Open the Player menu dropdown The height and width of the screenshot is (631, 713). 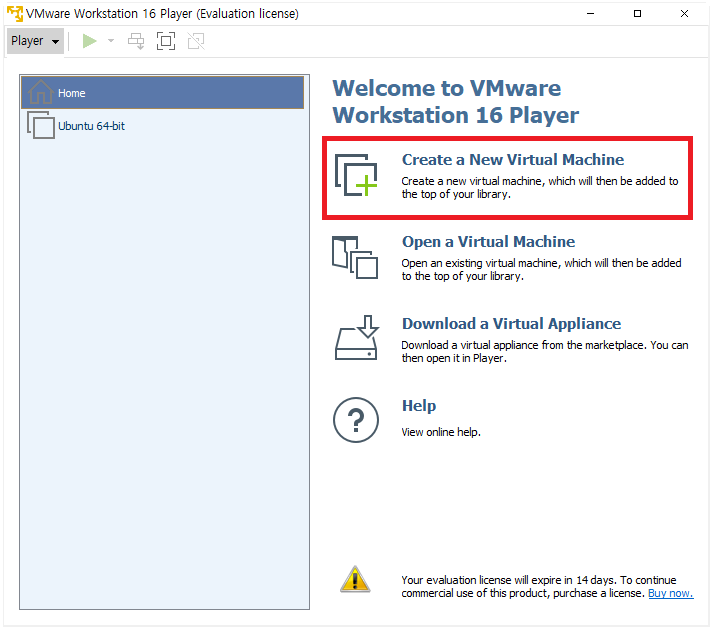click(35, 41)
